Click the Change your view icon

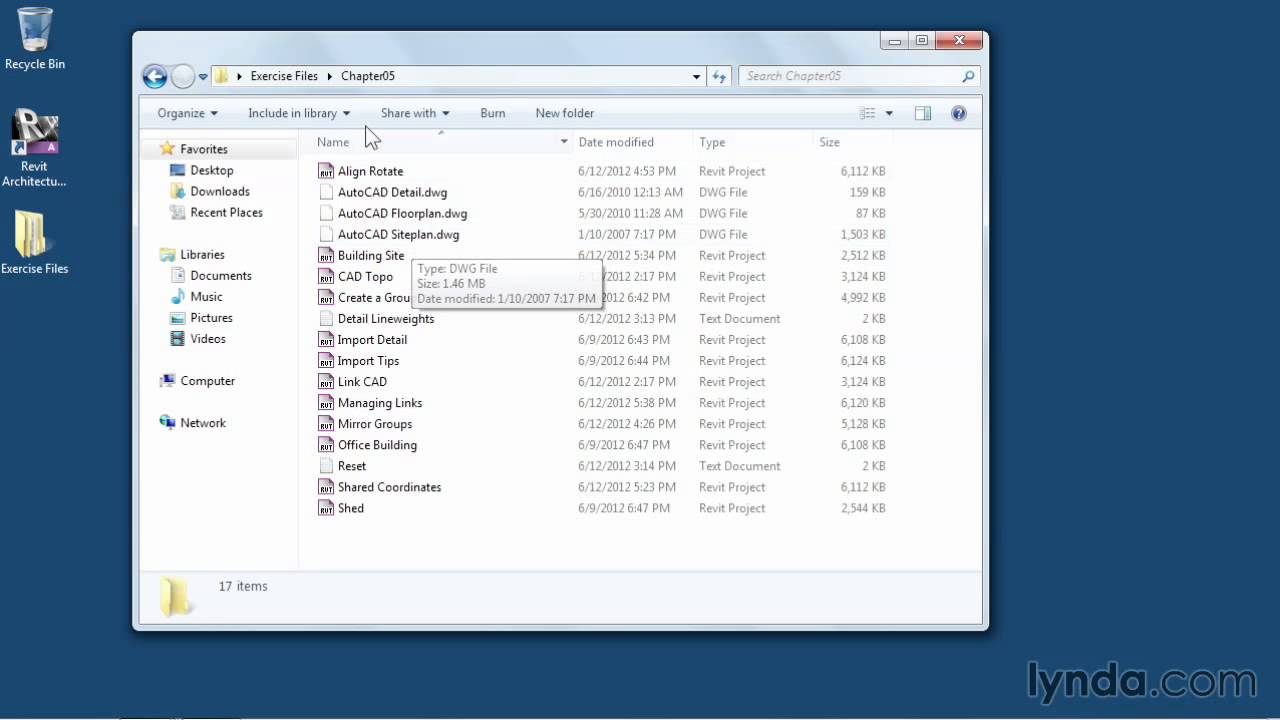click(x=868, y=113)
